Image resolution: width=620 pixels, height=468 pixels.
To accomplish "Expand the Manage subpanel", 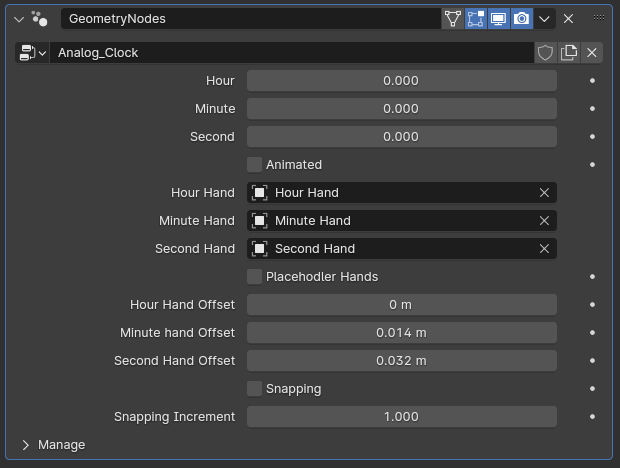I will [26, 445].
